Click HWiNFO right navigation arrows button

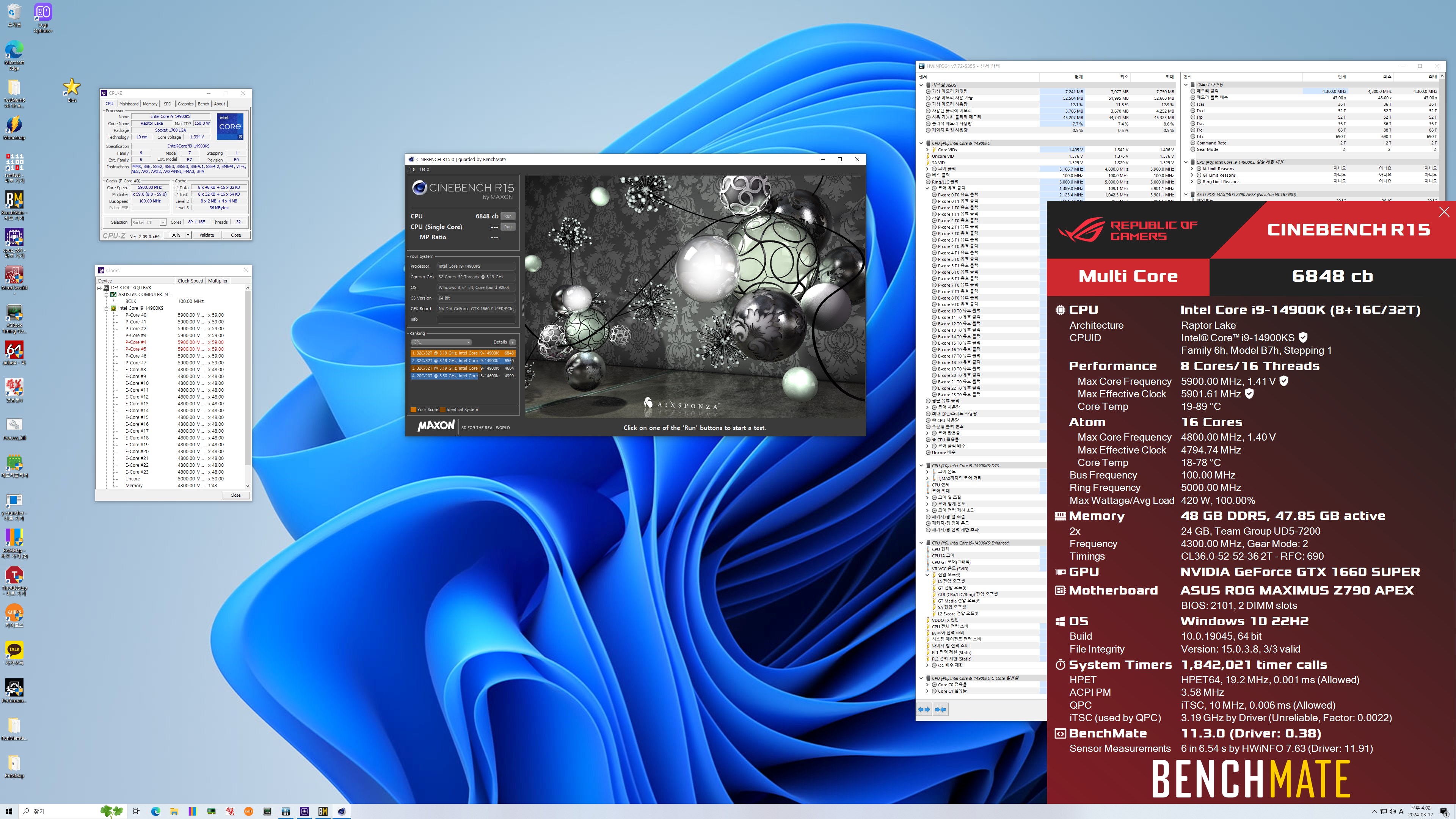pos(940,709)
